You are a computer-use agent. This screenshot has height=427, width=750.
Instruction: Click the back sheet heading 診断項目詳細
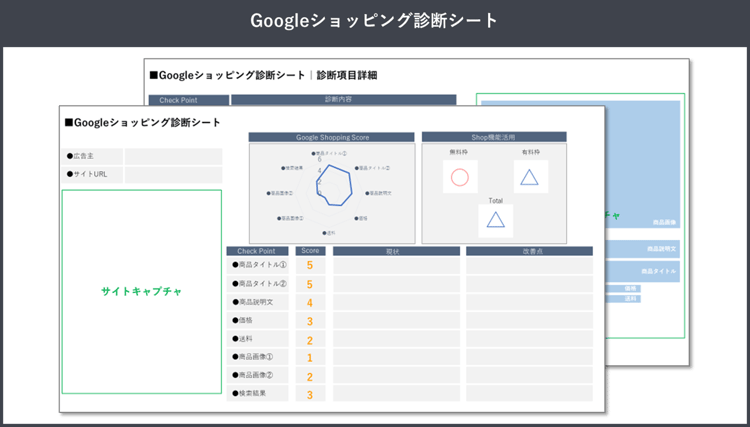click(347, 76)
